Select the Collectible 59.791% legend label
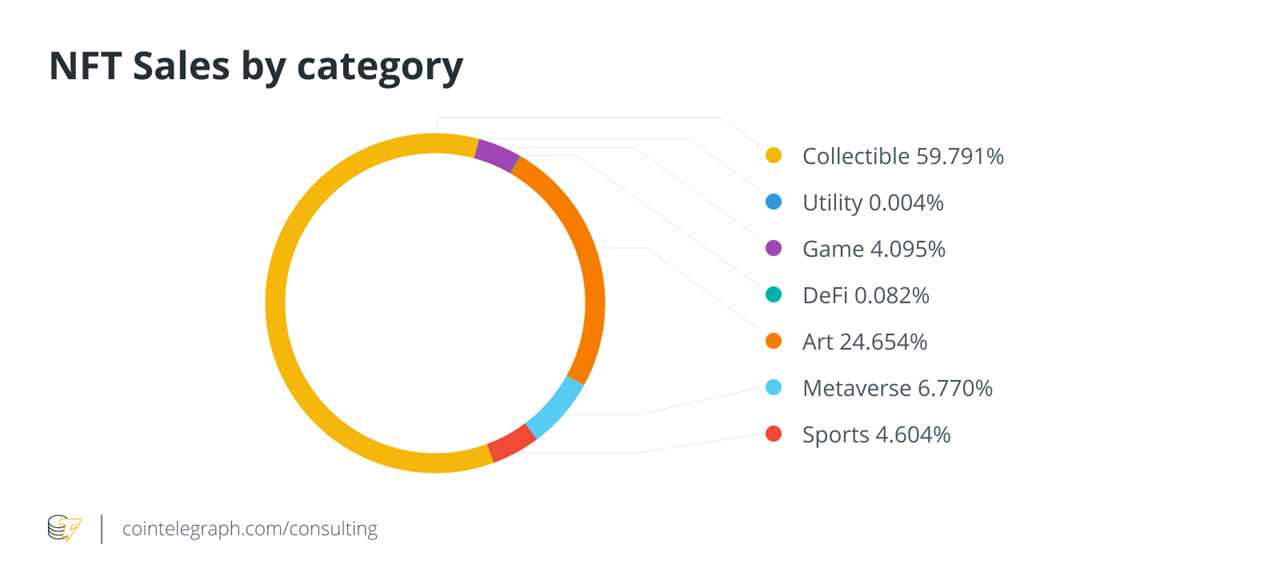Image resolution: width=1280 pixels, height=584 pixels. [x=903, y=156]
